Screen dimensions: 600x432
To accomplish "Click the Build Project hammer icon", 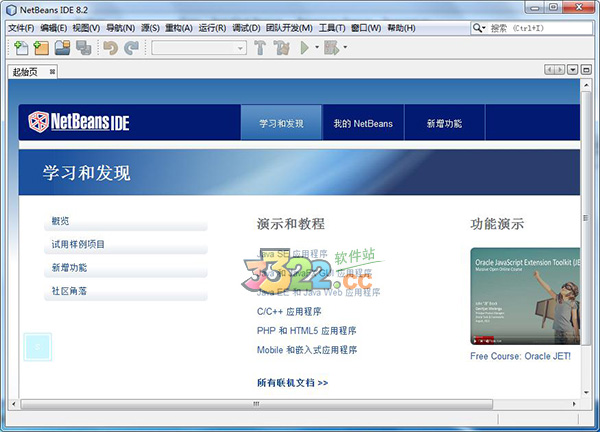I will [260, 48].
